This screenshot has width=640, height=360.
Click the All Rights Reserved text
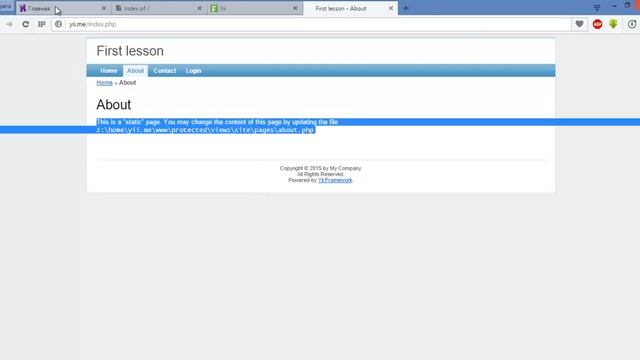(320, 174)
